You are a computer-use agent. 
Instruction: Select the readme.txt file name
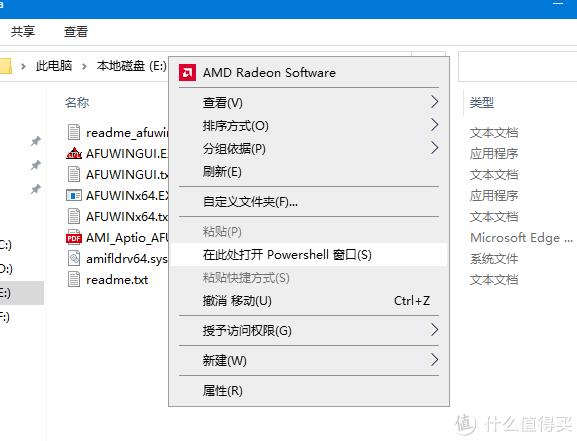(x=117, y=280)
